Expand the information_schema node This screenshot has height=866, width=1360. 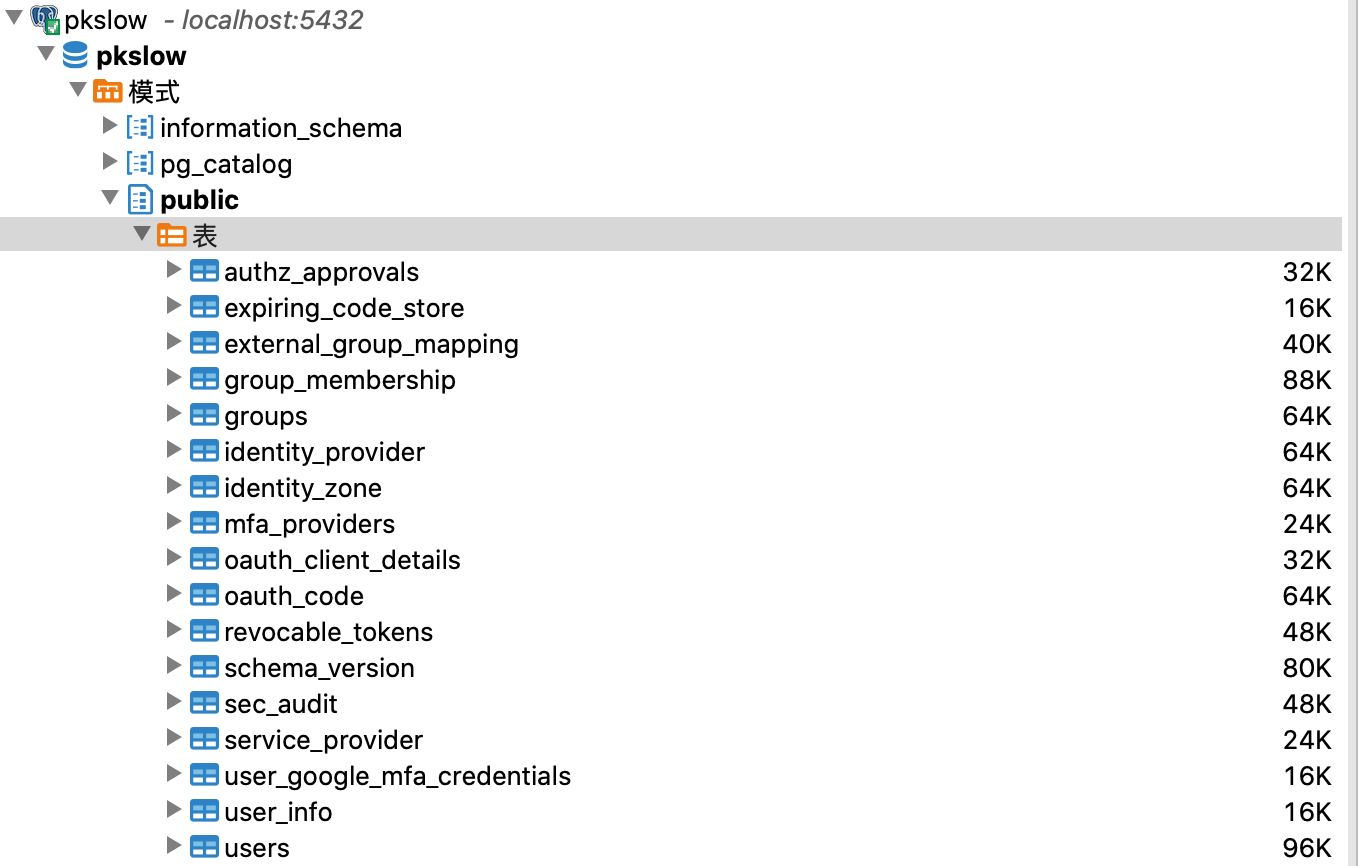tap(110, 127)
